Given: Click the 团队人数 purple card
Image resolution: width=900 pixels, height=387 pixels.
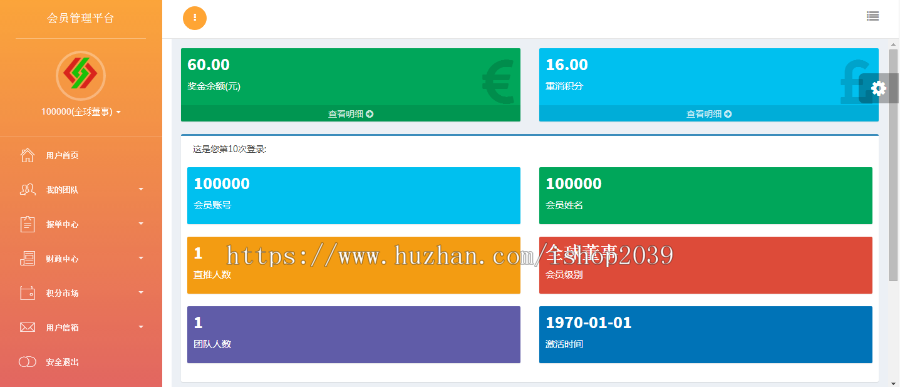Looking at the screenshot, I should point(354,334).
